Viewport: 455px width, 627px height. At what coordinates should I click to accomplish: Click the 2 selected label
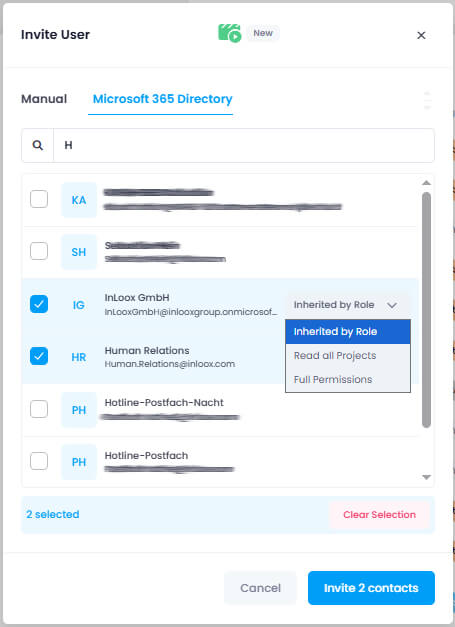tap(52, 514)
